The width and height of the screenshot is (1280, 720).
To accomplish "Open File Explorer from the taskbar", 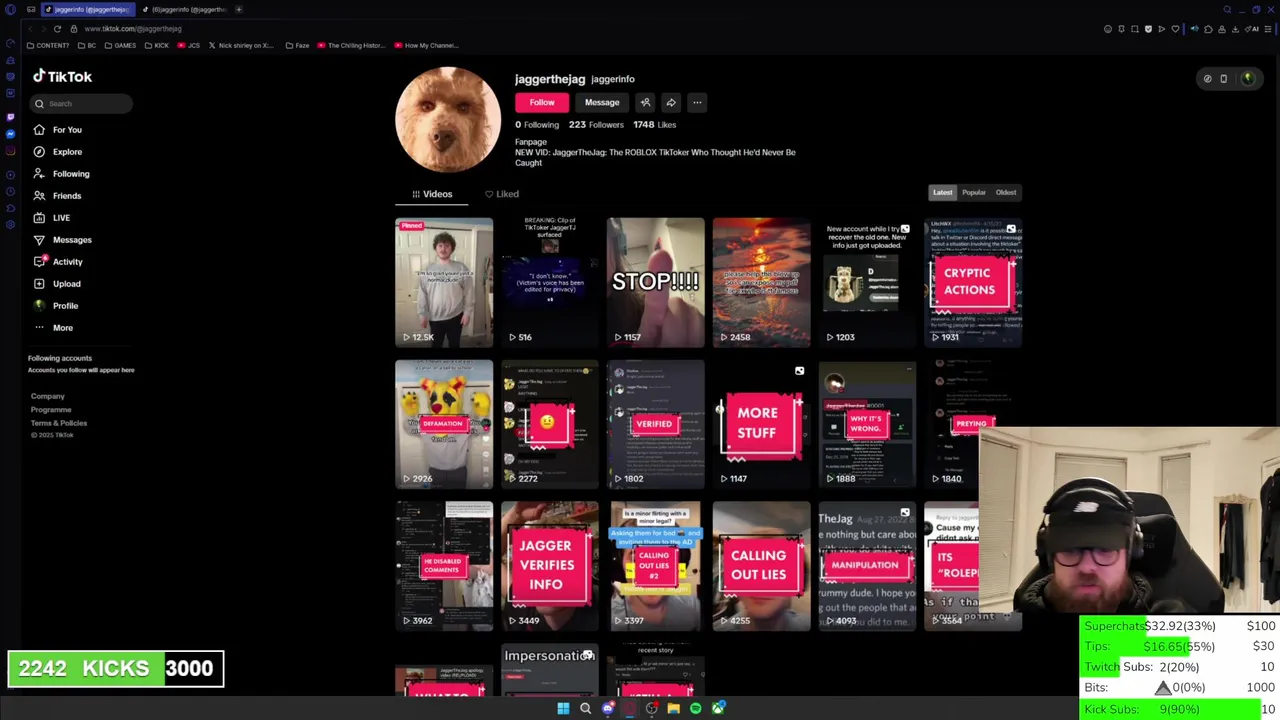I will tap(673, 709).
